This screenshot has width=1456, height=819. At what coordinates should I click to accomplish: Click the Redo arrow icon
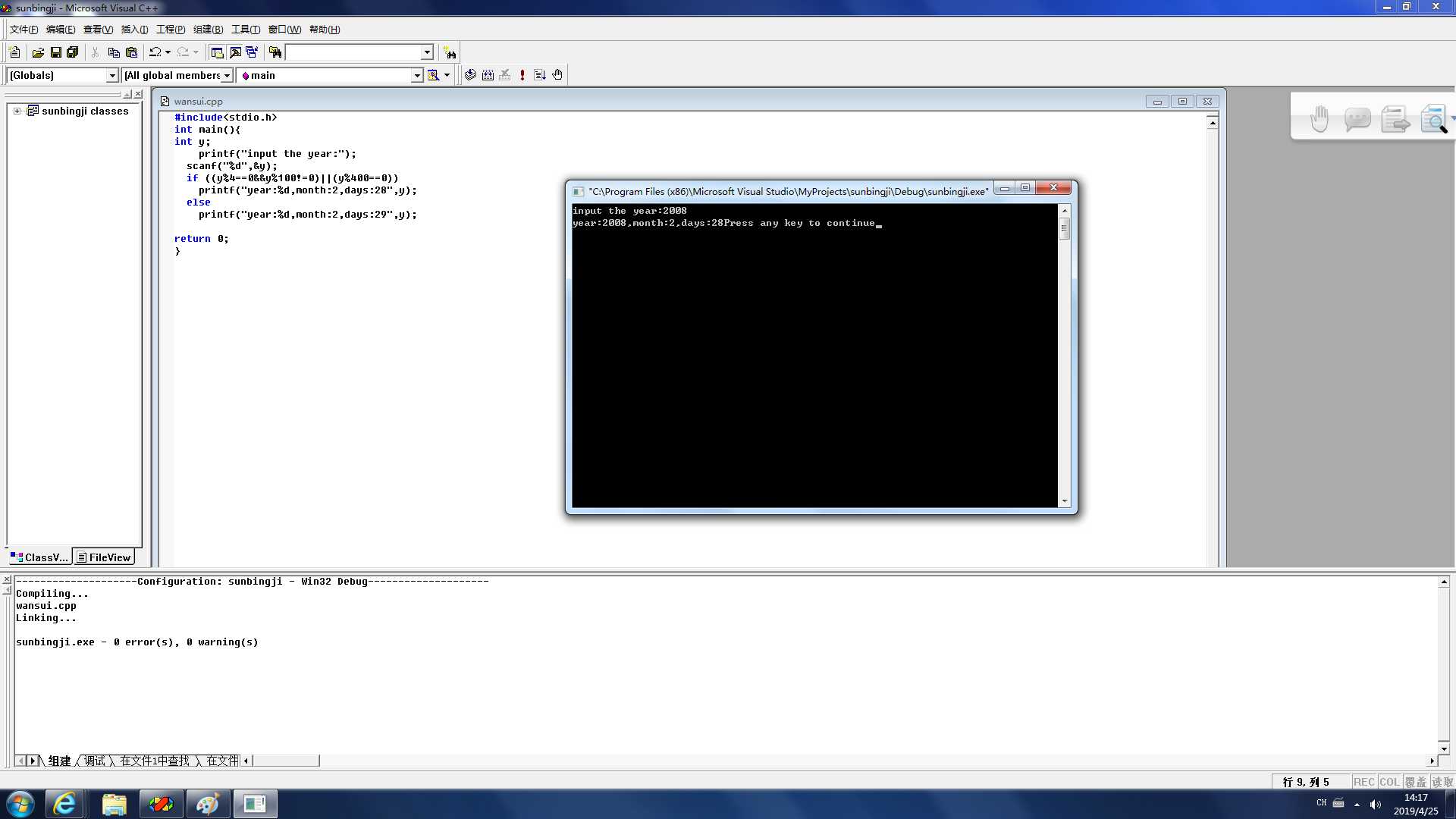pyautogui.click(x=183, y=52)
